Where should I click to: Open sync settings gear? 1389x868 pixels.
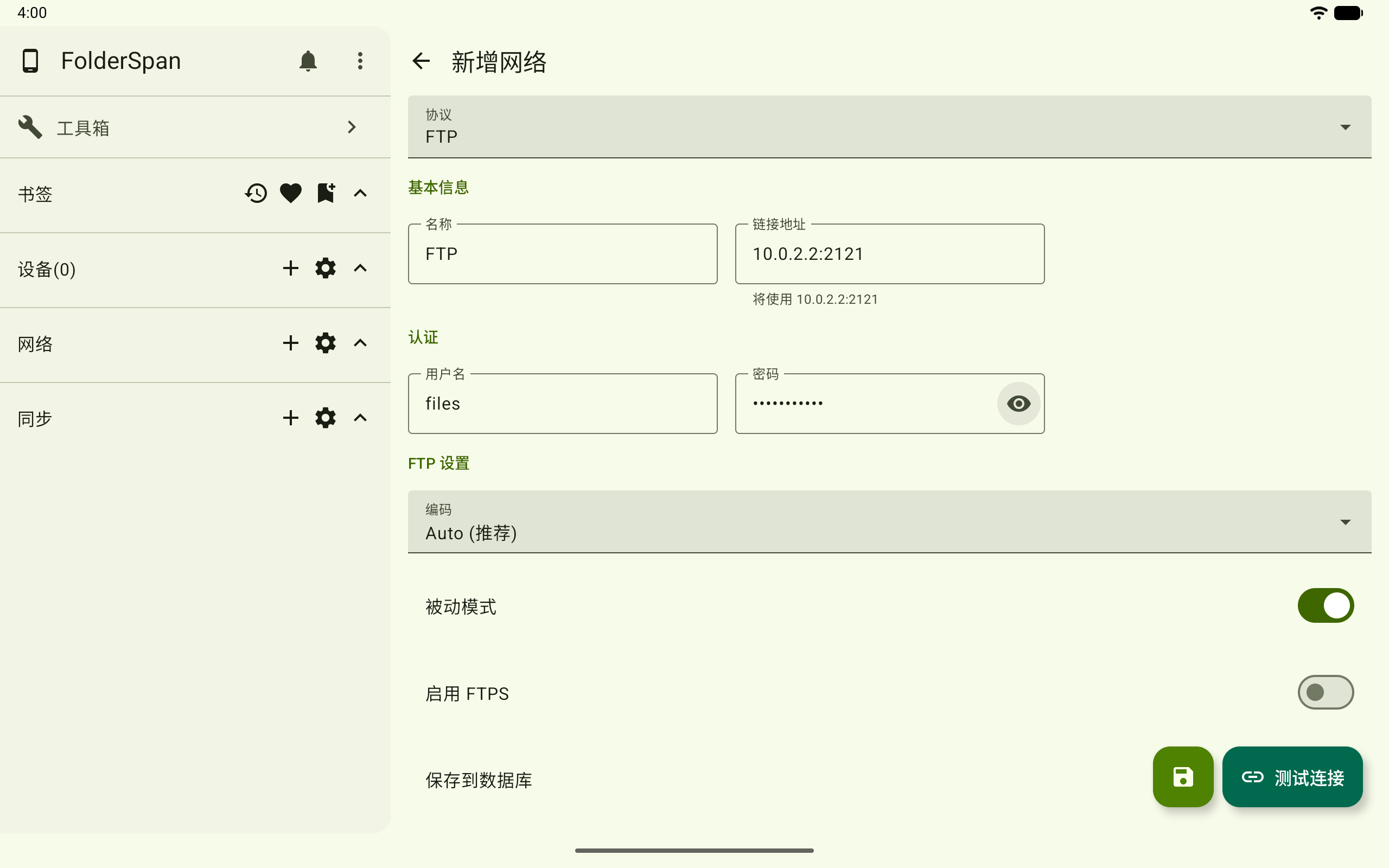[326, 417]
